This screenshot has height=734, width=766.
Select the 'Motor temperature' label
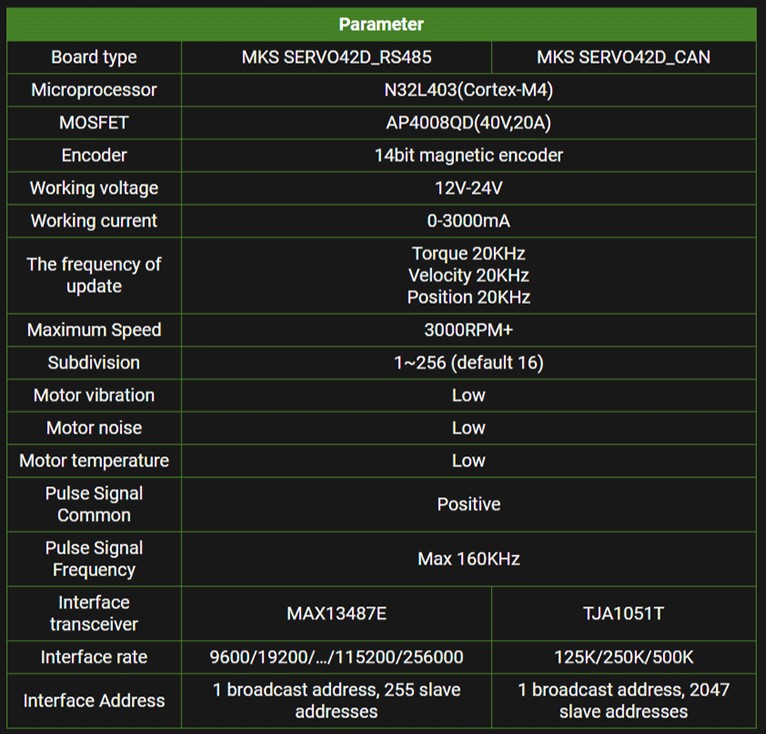click(94, 461)
